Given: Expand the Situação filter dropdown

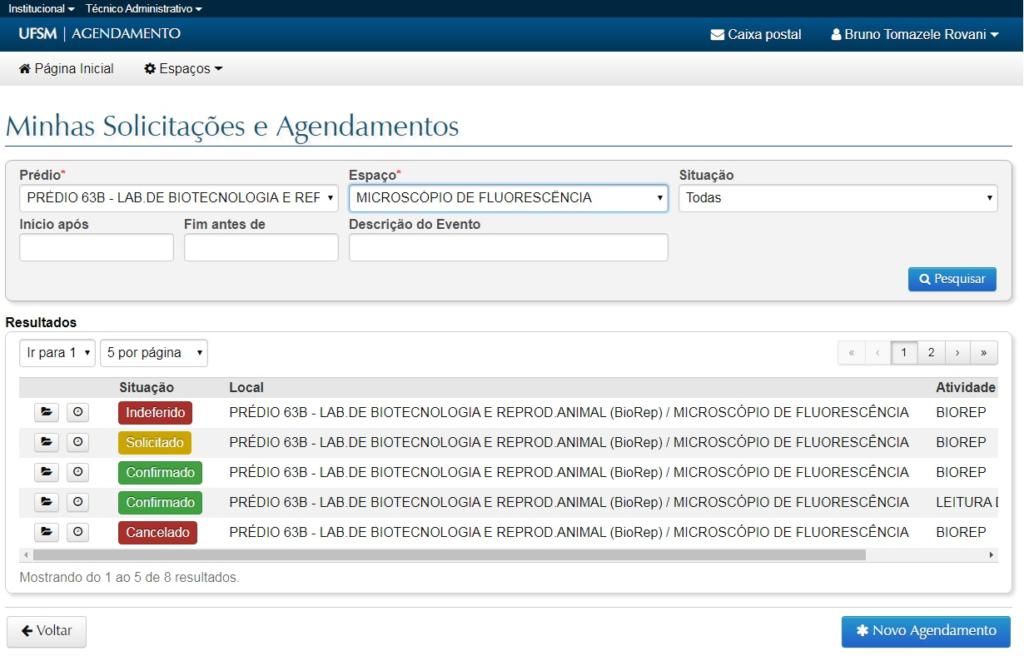Looking at the screenshot, I should pos(838,198).
